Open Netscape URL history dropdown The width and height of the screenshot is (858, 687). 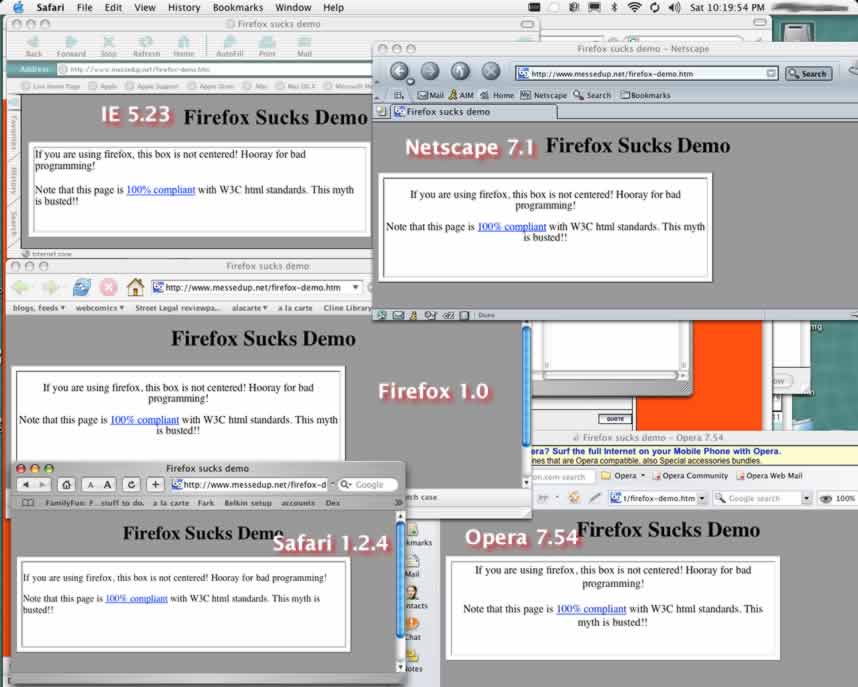(x=771, y=73)
